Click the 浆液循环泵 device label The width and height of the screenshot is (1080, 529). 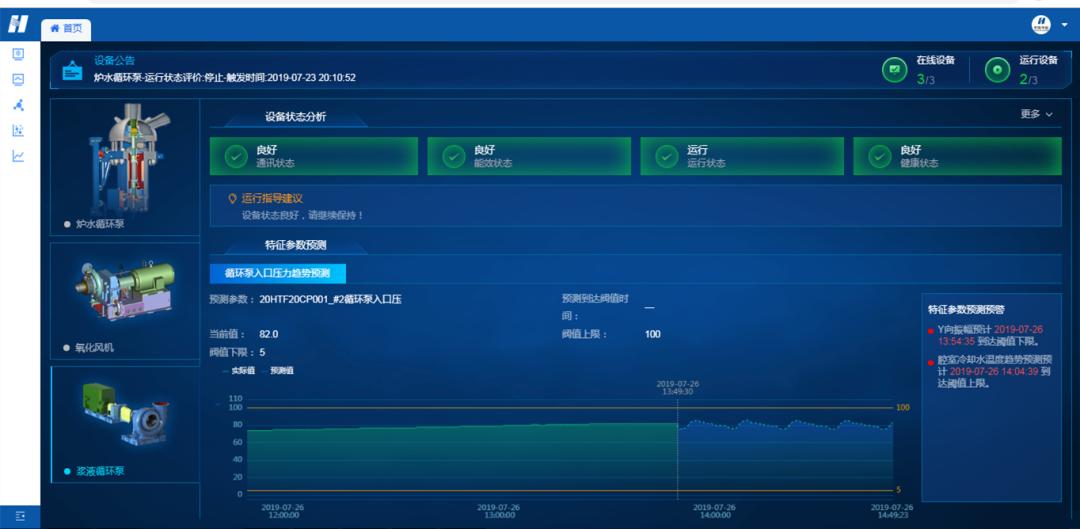click(x=100, y=472)
